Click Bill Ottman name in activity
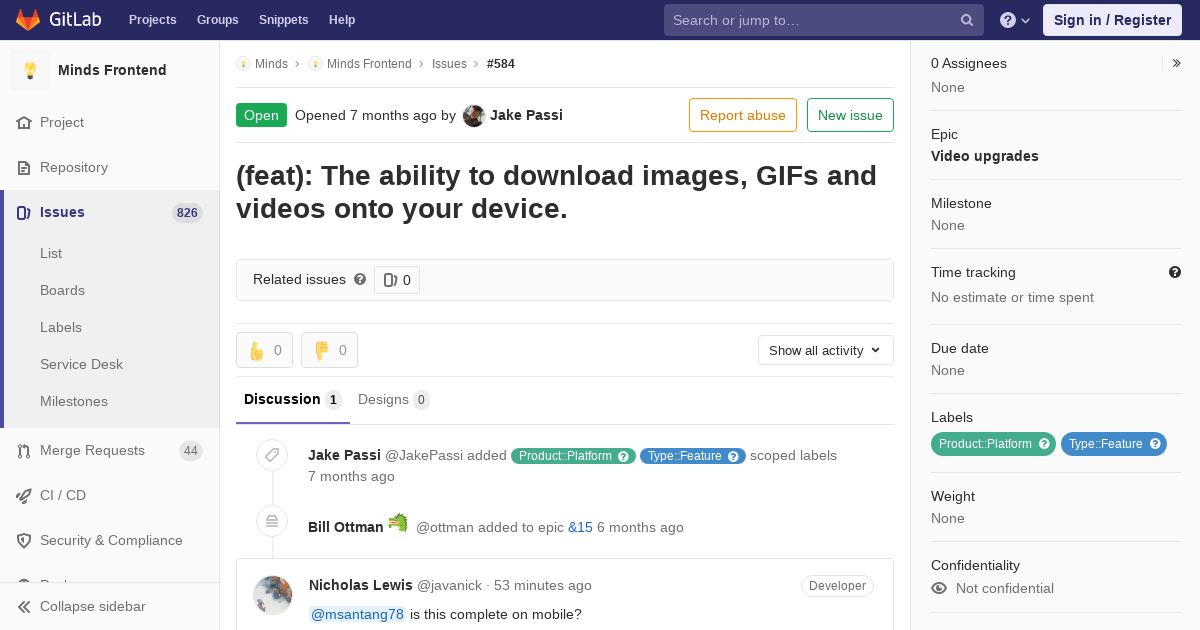The height and width of the screenshot is (630, 1200). tap(346, 527)
